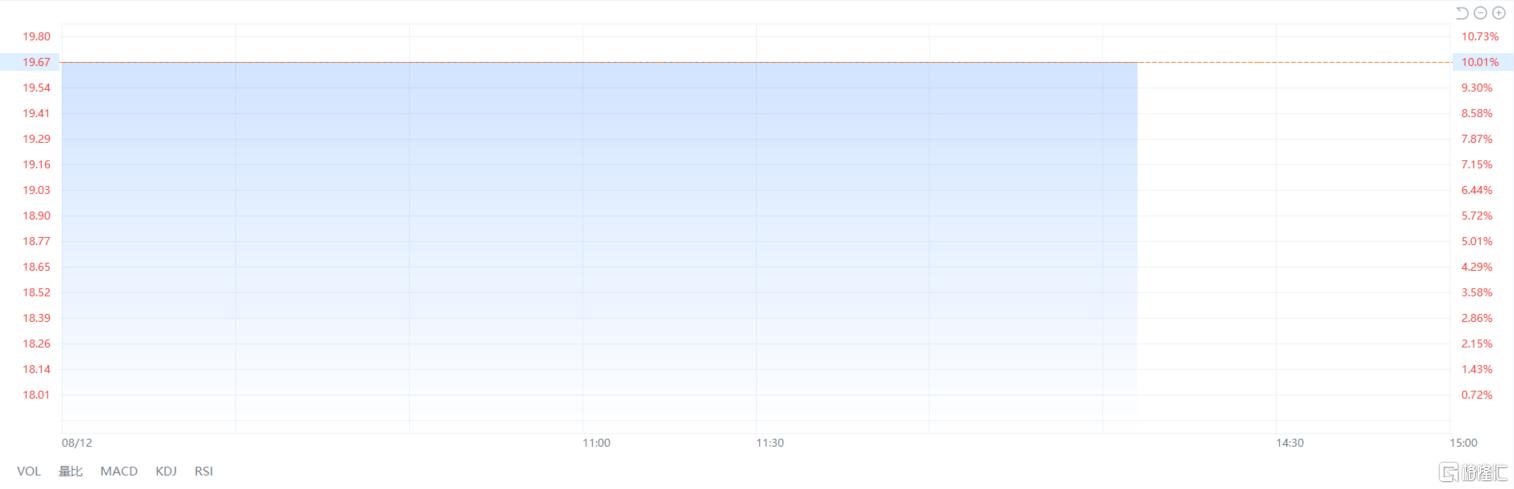Show the RSI indicator tab
1514x489 pixels.
click(x=204, y=471)
